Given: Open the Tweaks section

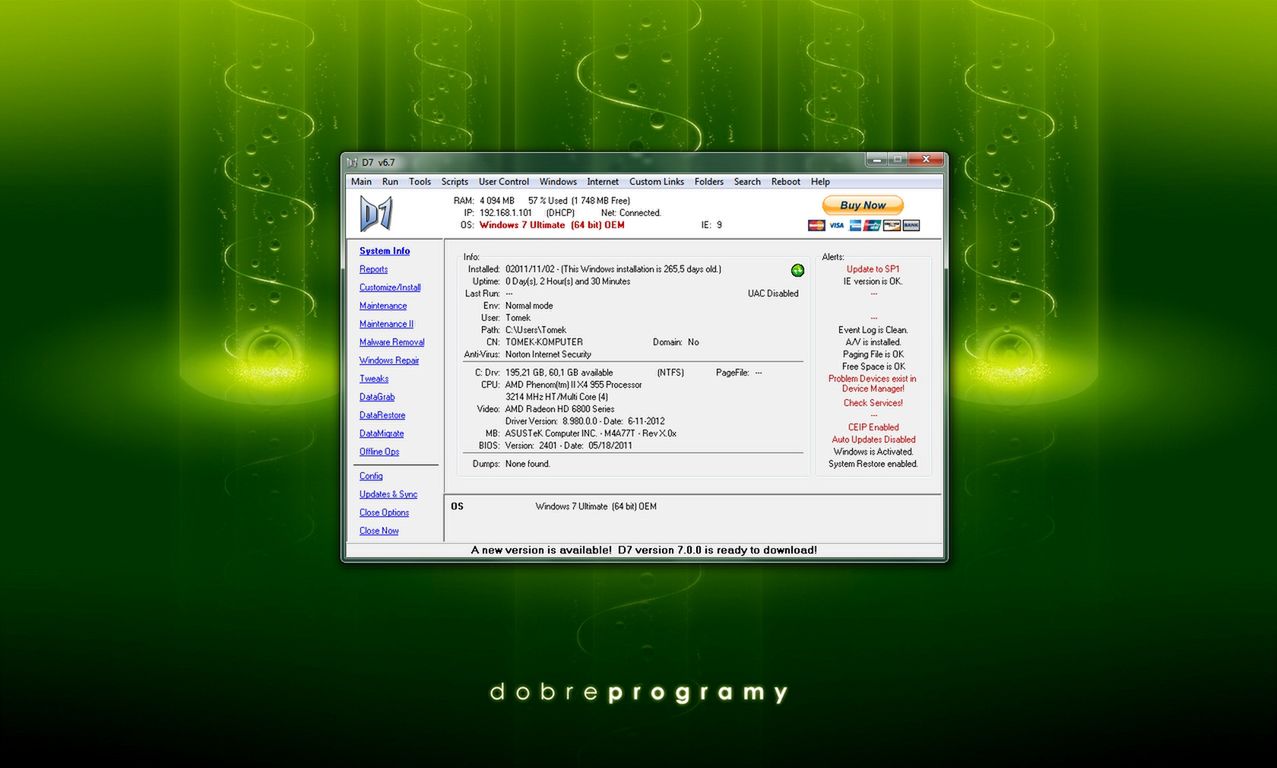Looking at the screenshot, I should (374, 379).
